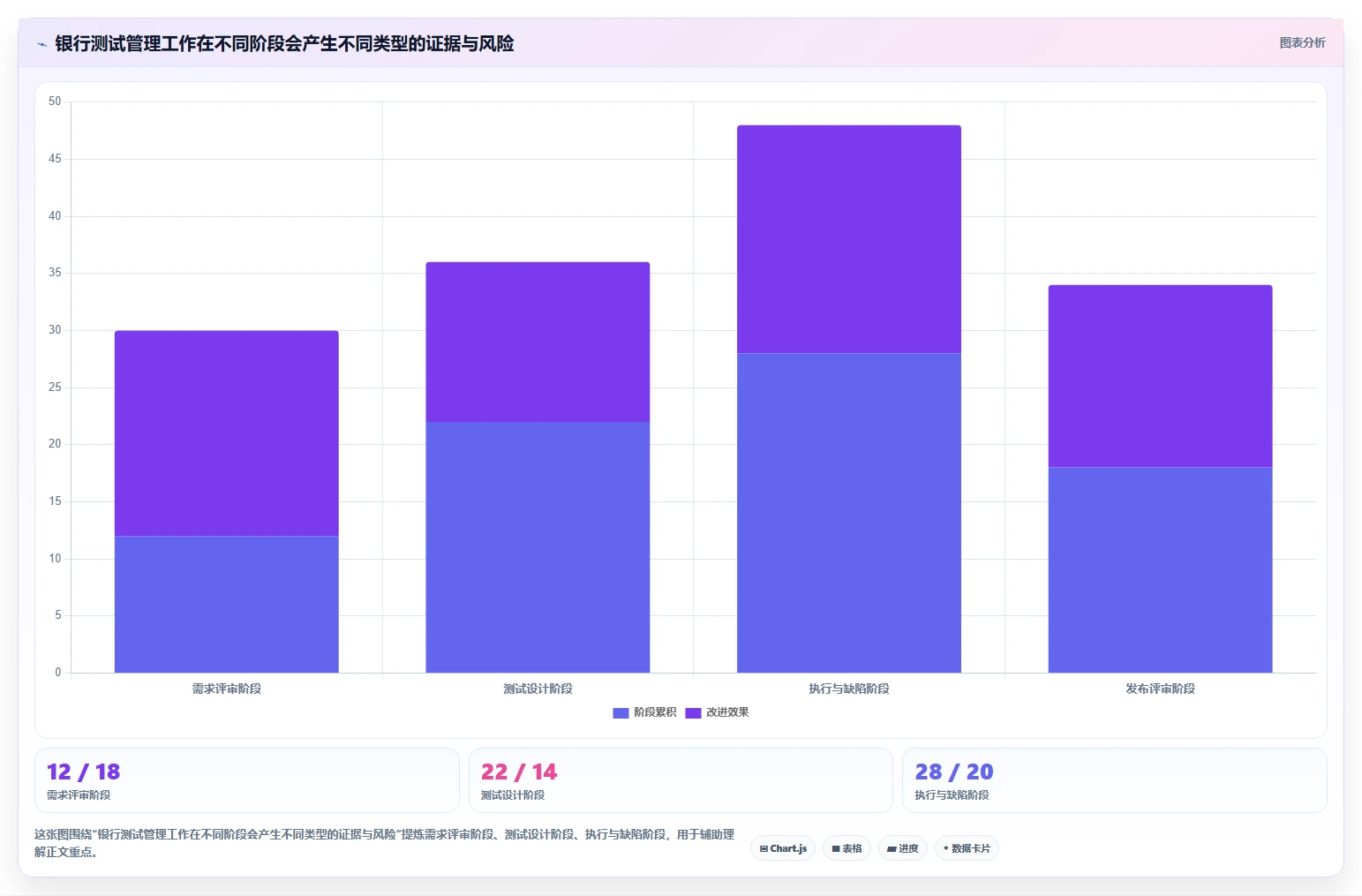
Task: Click the 图表分析 label
Action: click(1302, 42)
